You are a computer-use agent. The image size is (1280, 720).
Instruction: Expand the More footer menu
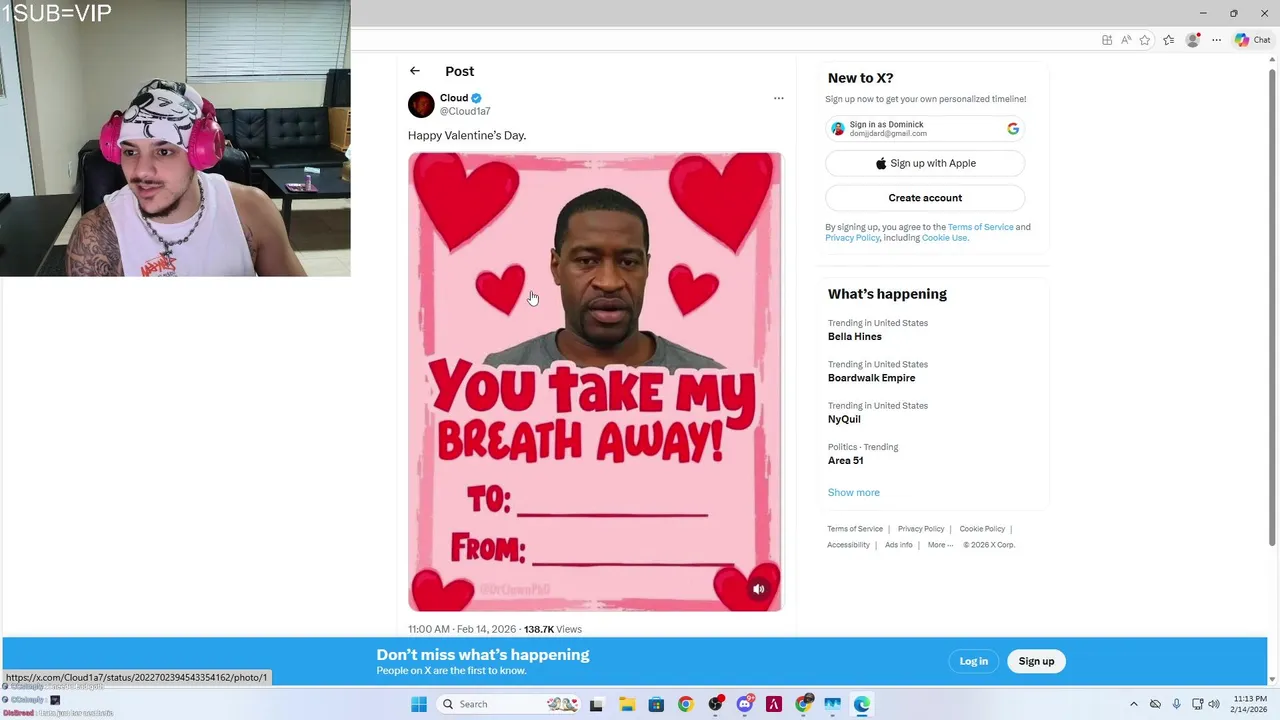(940, 545)
